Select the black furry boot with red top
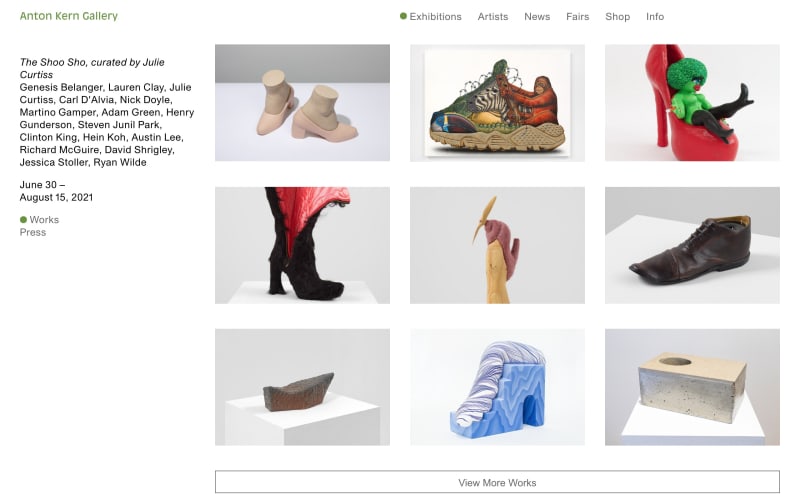The image size is (800, 500). pyautogui.click(x=302, y=245)
